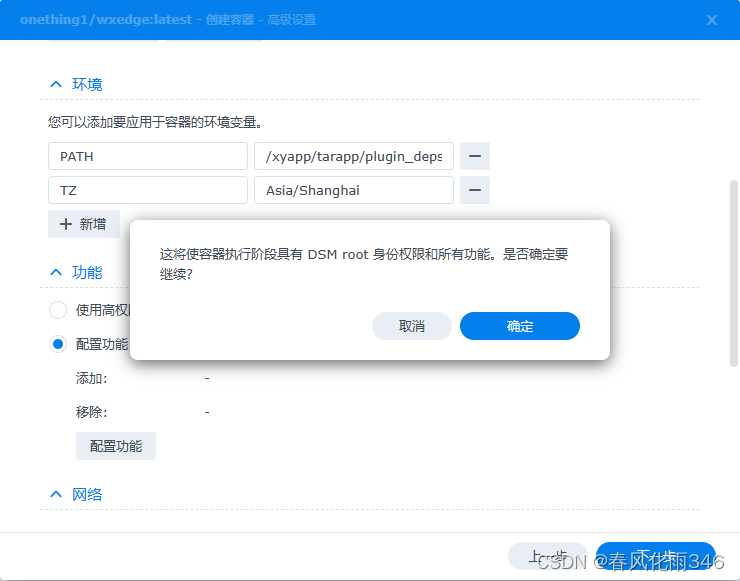The height and width of the screenshot is (581, 740).
Task: Close the 创建容器 window with X
Action: 712,20
